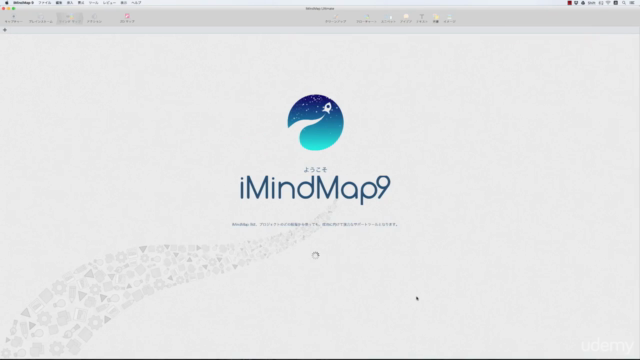Open the 表示 (View) menu
Image resolution: width=640 pixels, height=360 pixels.
point(124,2)
